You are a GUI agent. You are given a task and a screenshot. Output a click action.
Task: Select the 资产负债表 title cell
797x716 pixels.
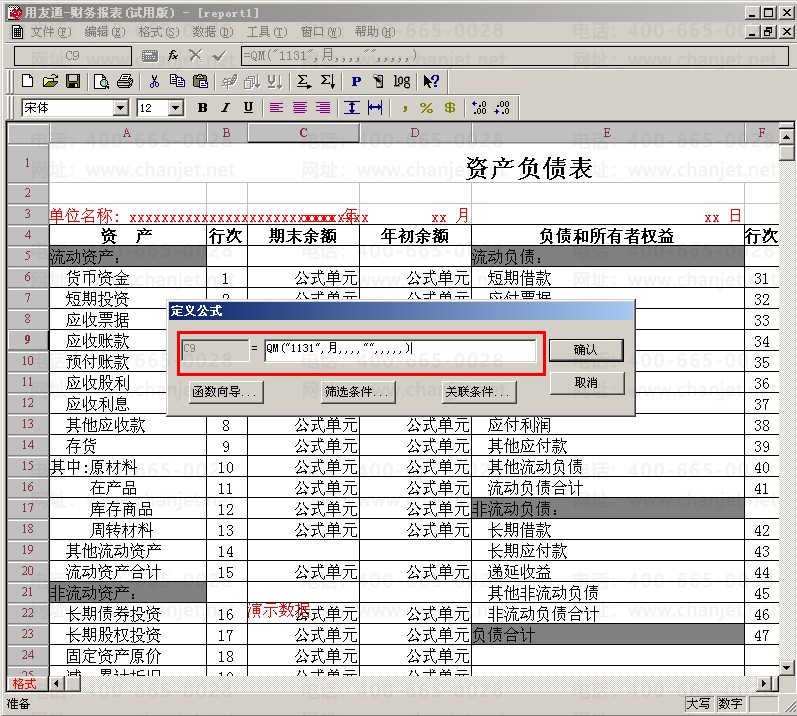coord(529,168)
